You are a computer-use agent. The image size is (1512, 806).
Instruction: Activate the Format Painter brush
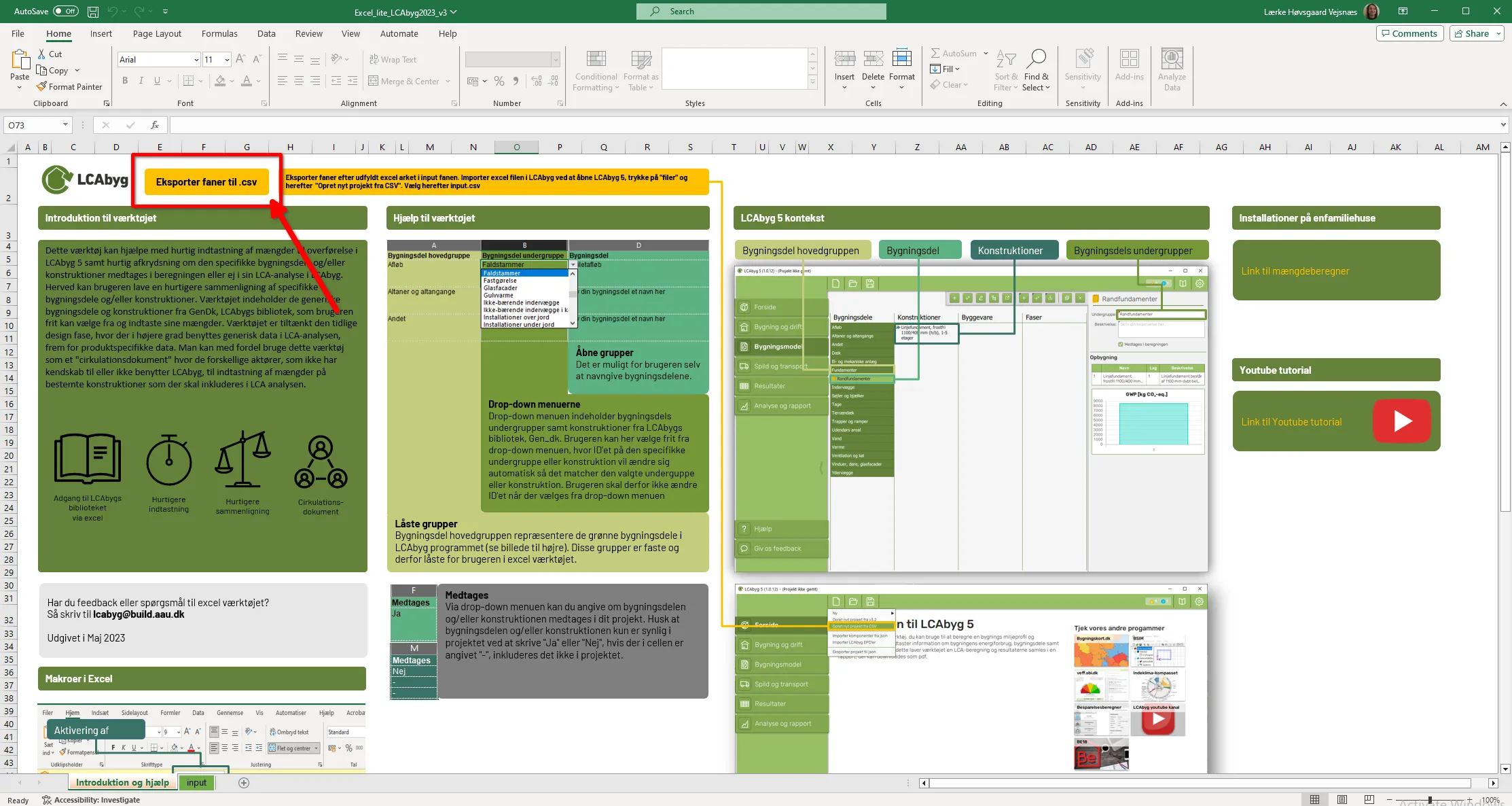[69, 86]
